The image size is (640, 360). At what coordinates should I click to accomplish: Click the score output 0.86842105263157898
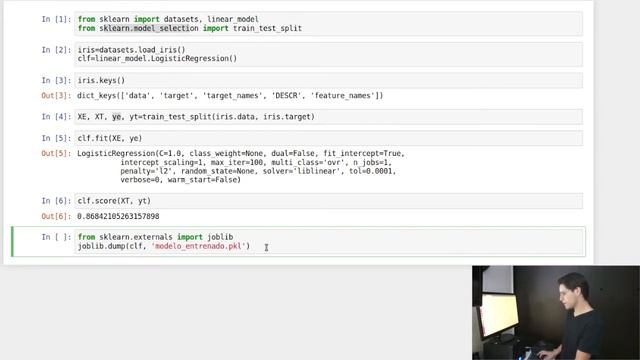click(118, 216)
